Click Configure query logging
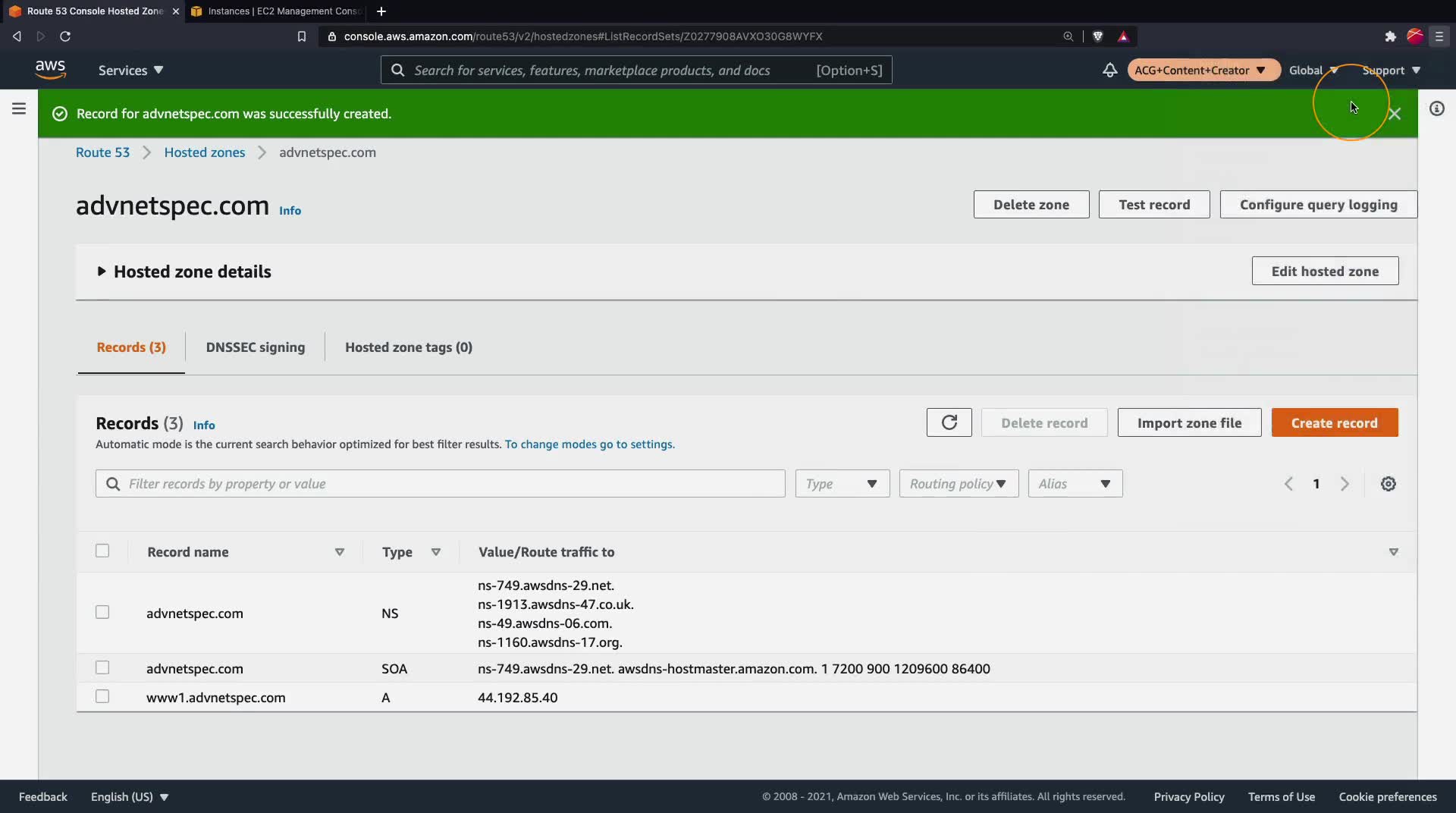 1318,205
